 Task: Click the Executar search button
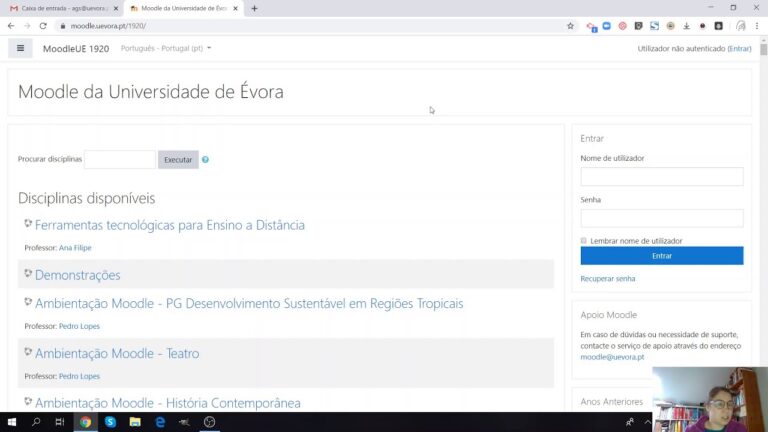178,160
